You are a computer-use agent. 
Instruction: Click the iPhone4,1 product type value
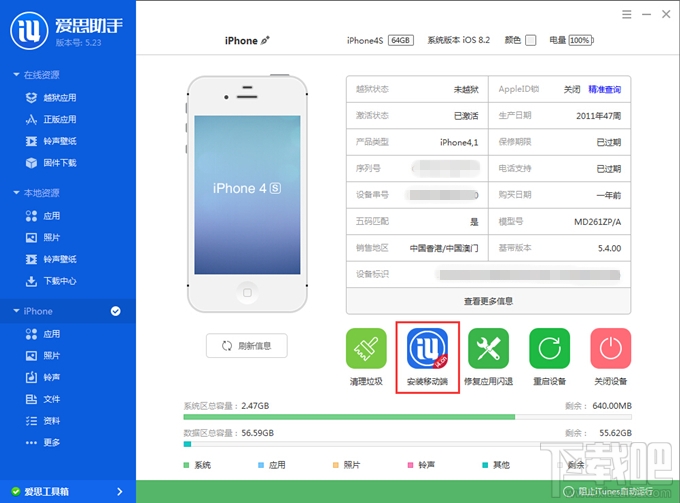(x=459, y=142)
